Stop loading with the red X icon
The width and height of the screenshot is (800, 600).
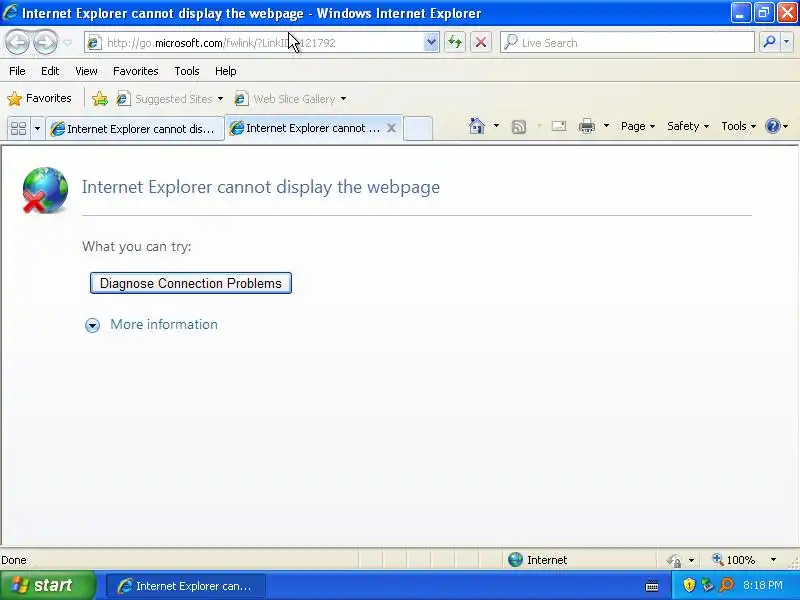(x=480, y=42)
